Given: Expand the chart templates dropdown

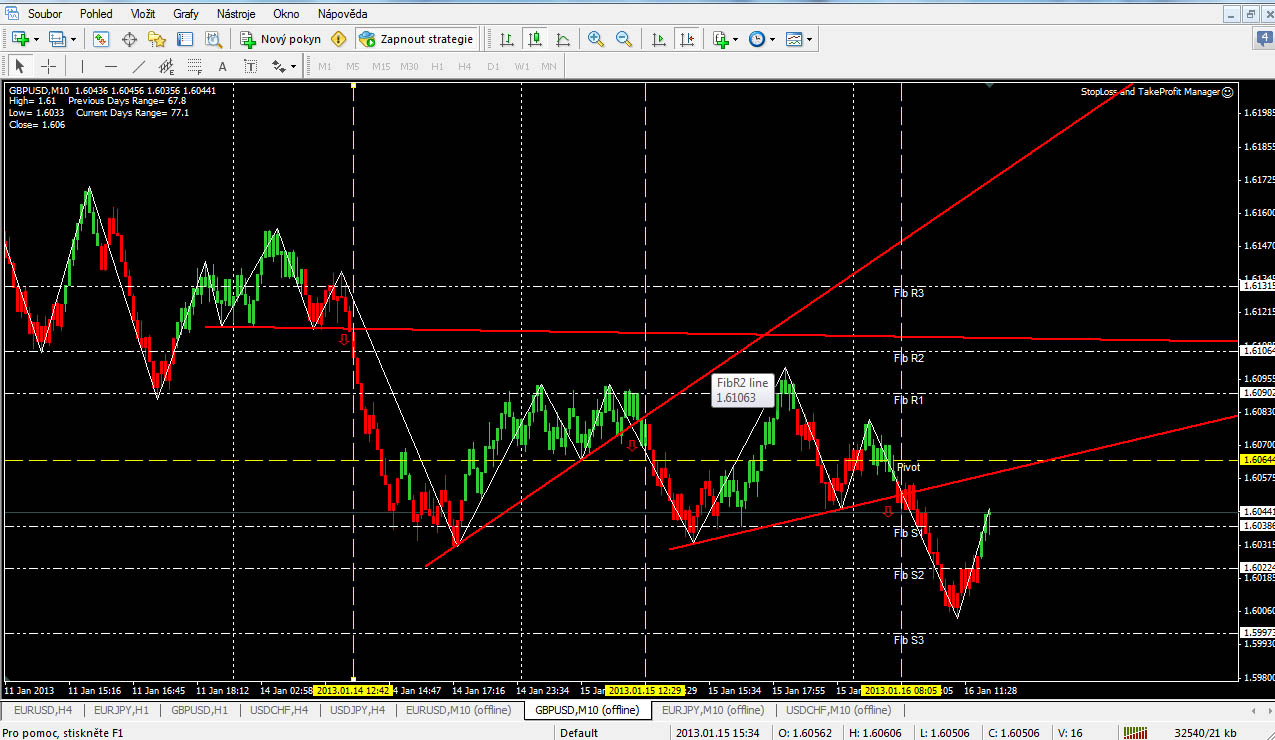Looking at the screenshot, I should 809,39.
